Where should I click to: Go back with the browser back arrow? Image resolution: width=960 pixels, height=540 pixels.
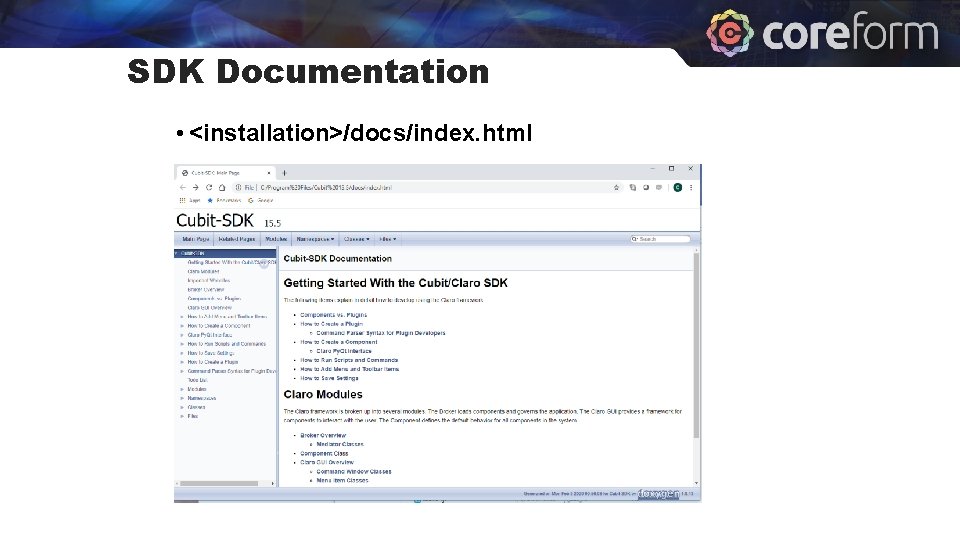182,187
